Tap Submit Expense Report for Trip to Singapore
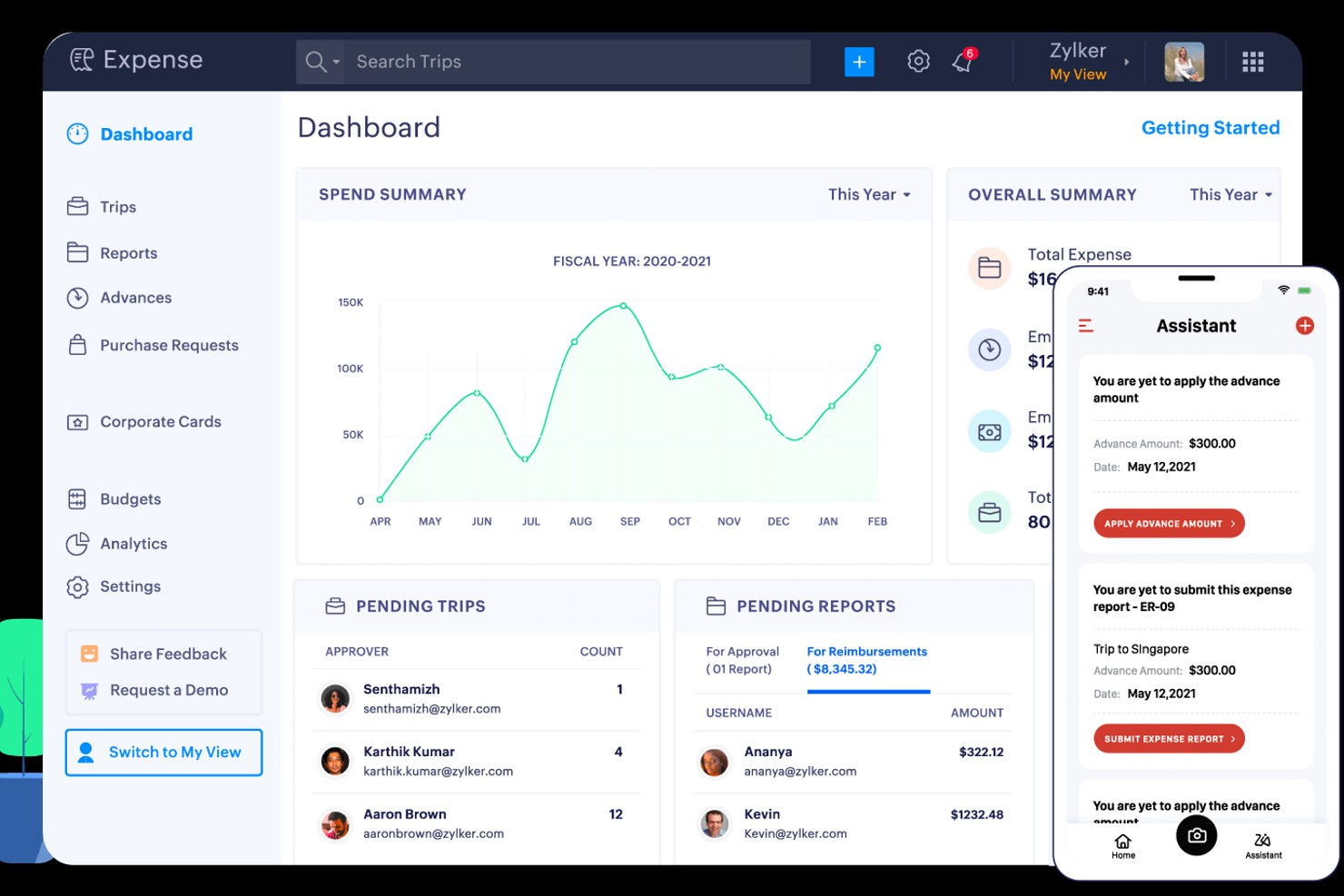The width and height of the screenshot is (1344, 896). [1168, 738]
